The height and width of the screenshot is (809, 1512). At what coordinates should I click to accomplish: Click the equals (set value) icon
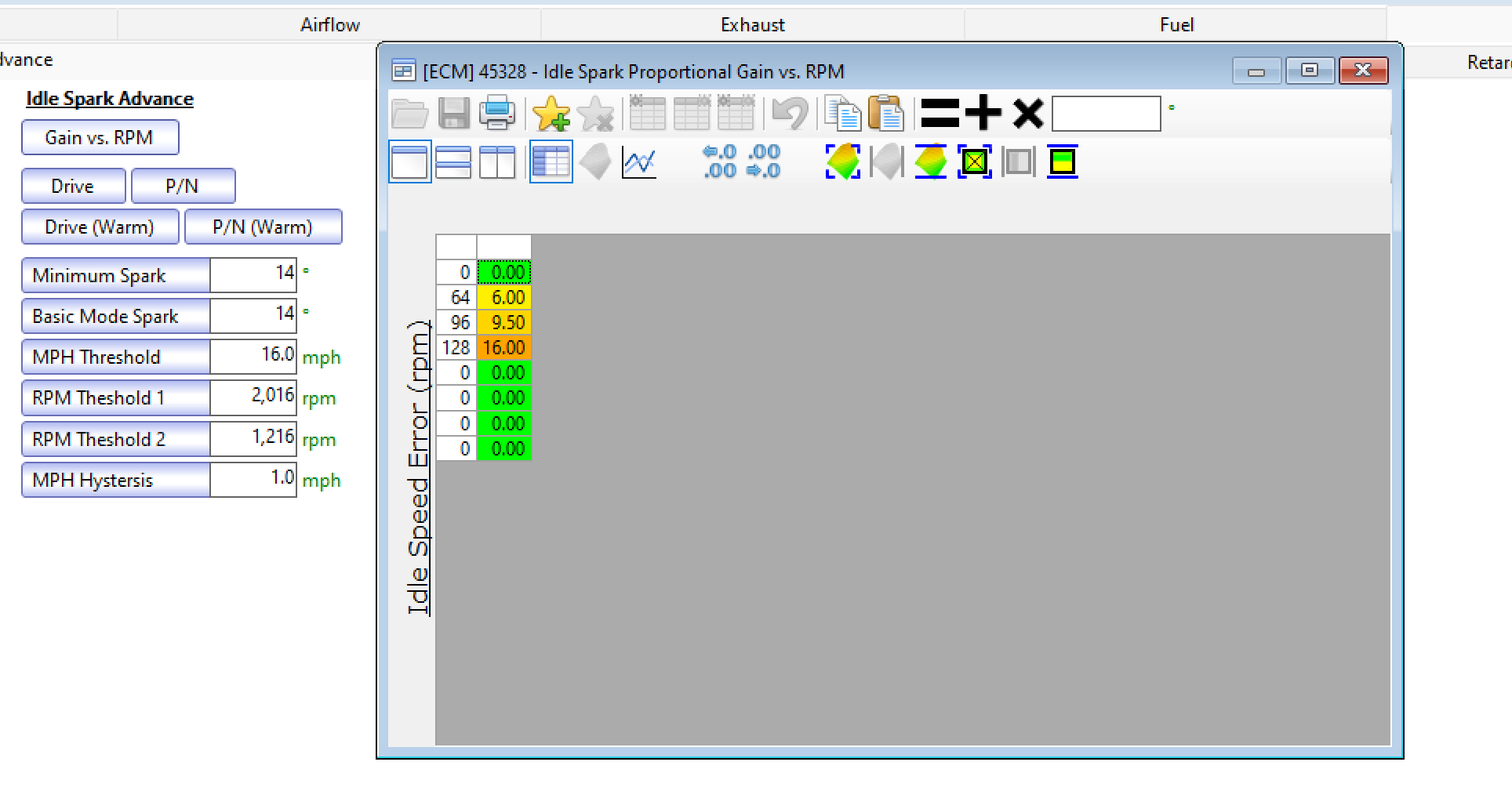point(940,114)
